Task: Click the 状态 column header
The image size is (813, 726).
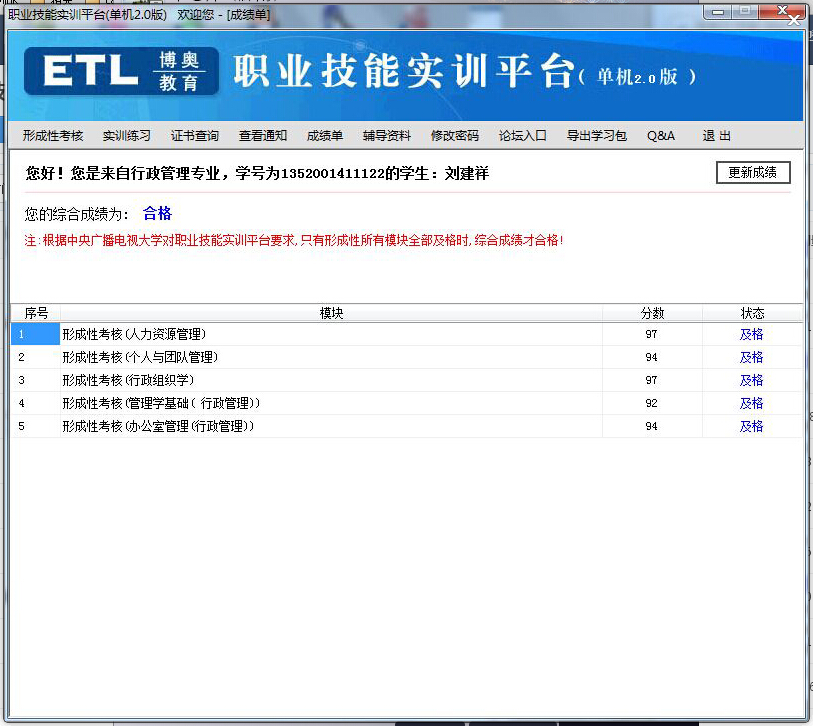Action: 752,313
